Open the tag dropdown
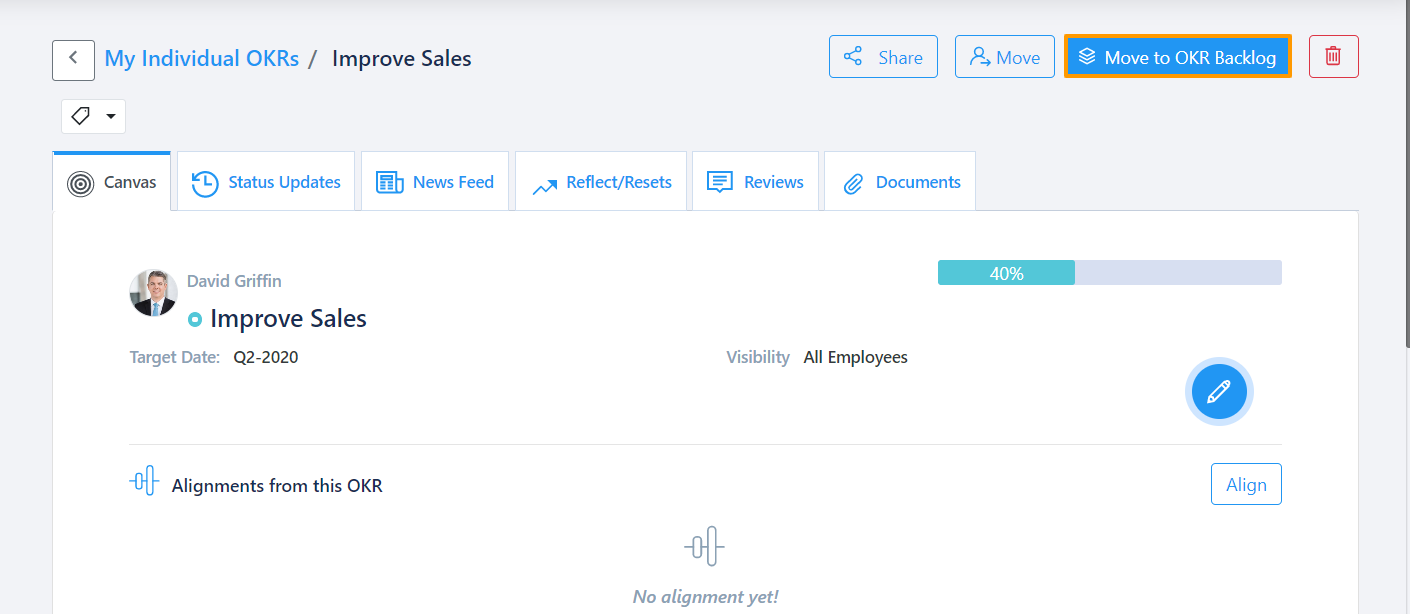This screenshot has height=614, width=1410. click(x=93, y=116)
